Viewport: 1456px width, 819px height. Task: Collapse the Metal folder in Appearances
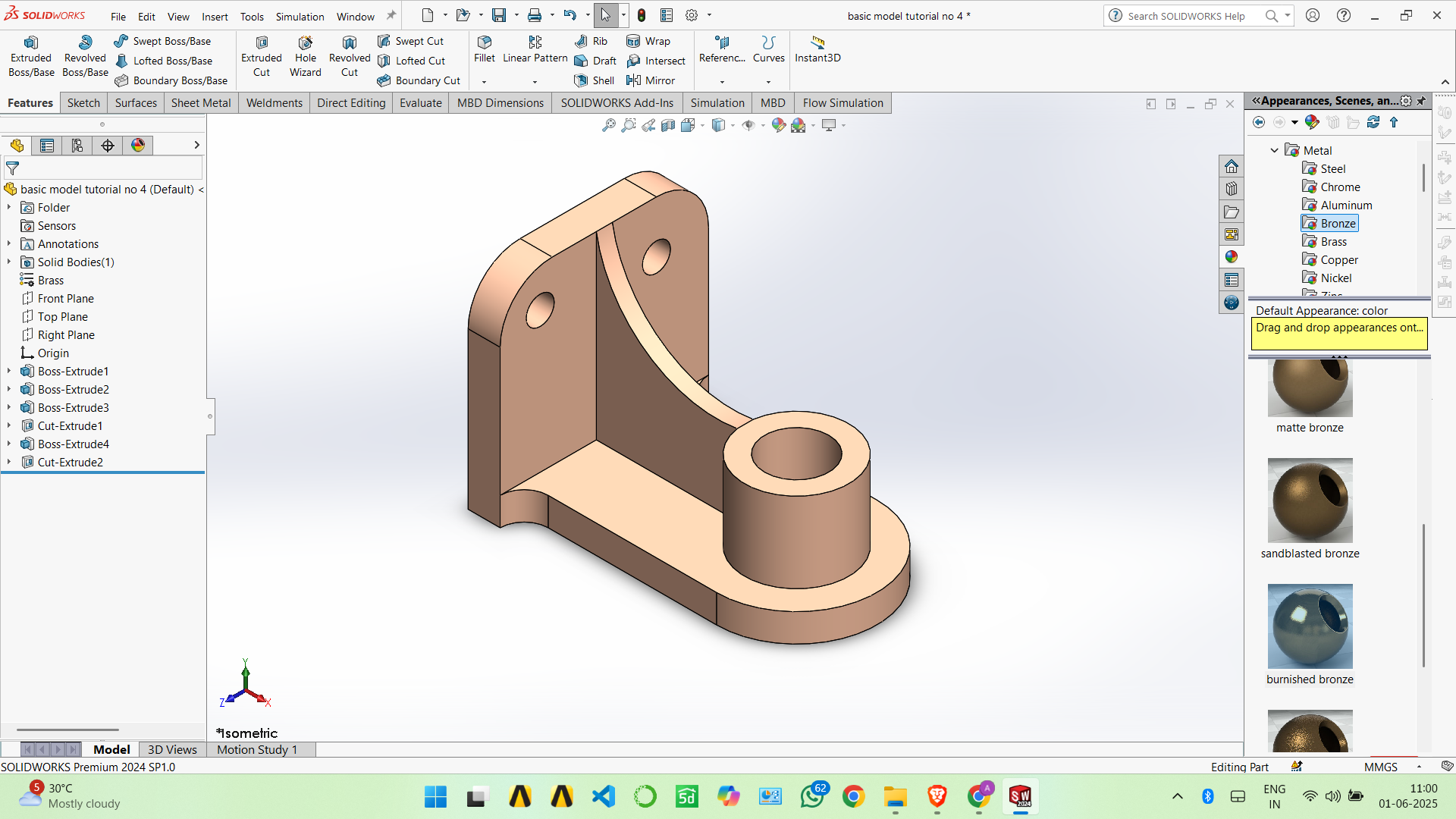click(x=1275, y=150)
